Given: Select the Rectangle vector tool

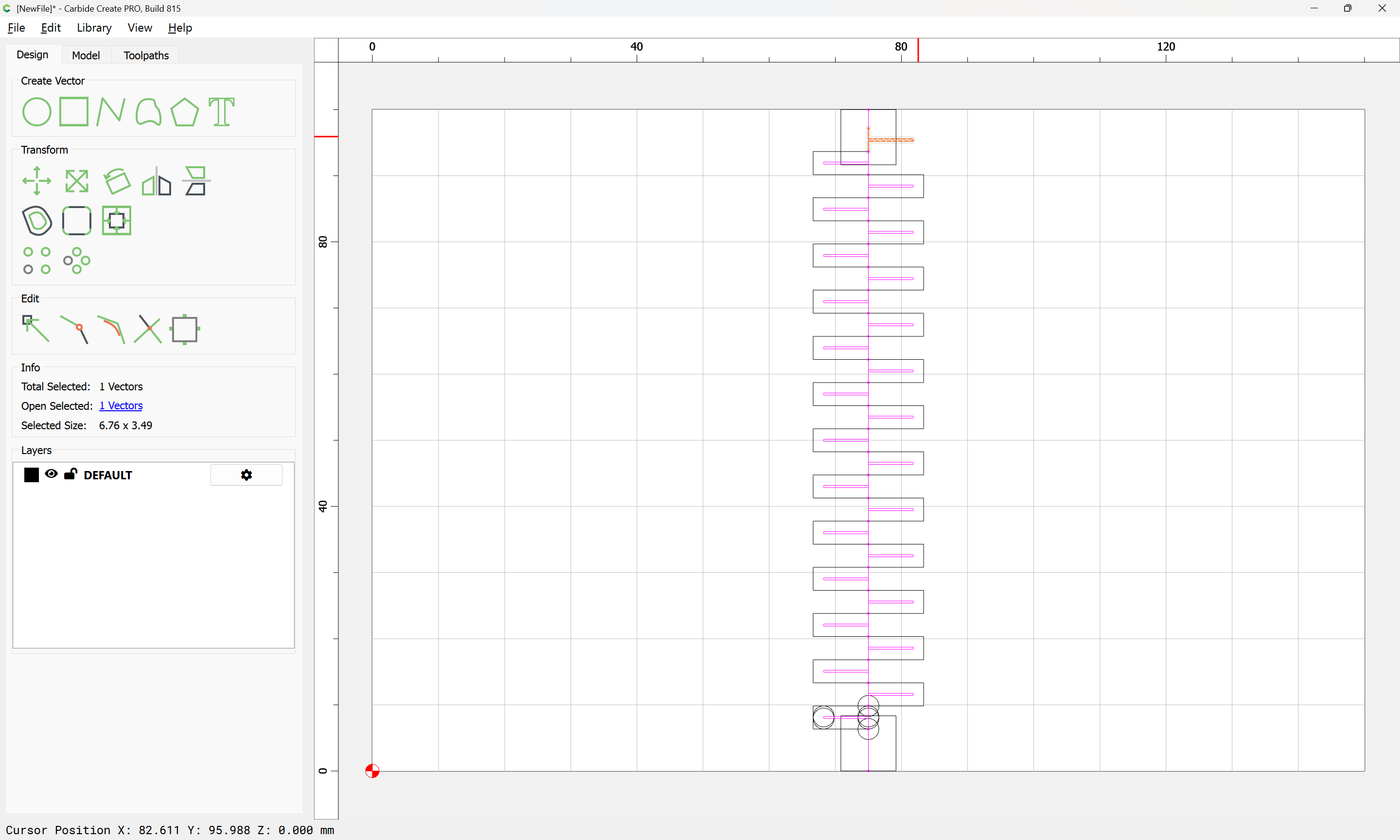Looking at the screenshot, I should coord(73,111).
